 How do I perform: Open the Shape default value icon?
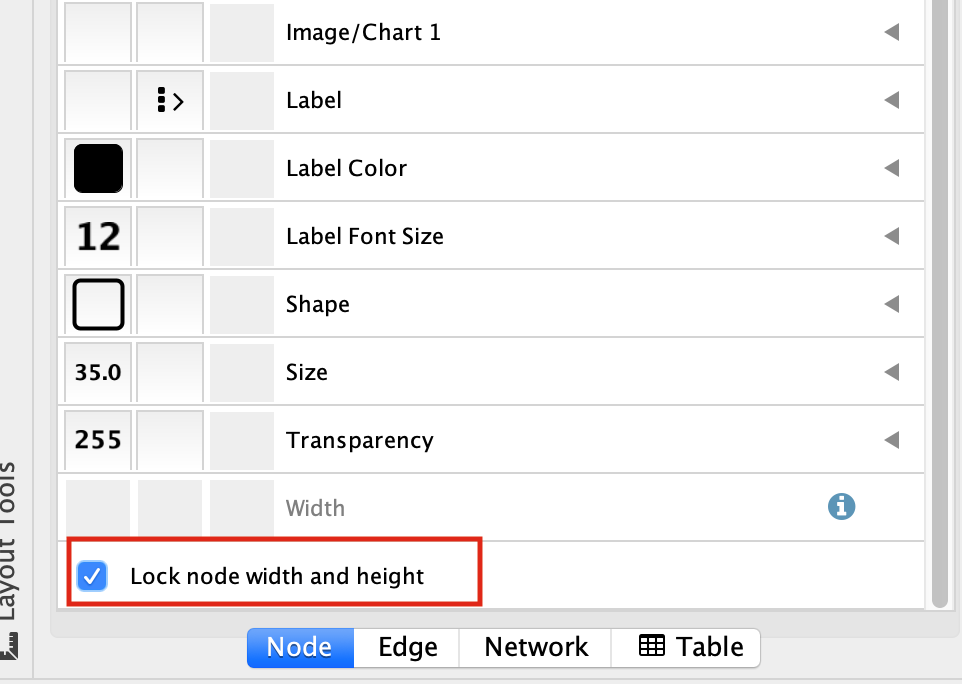[98, 304]
